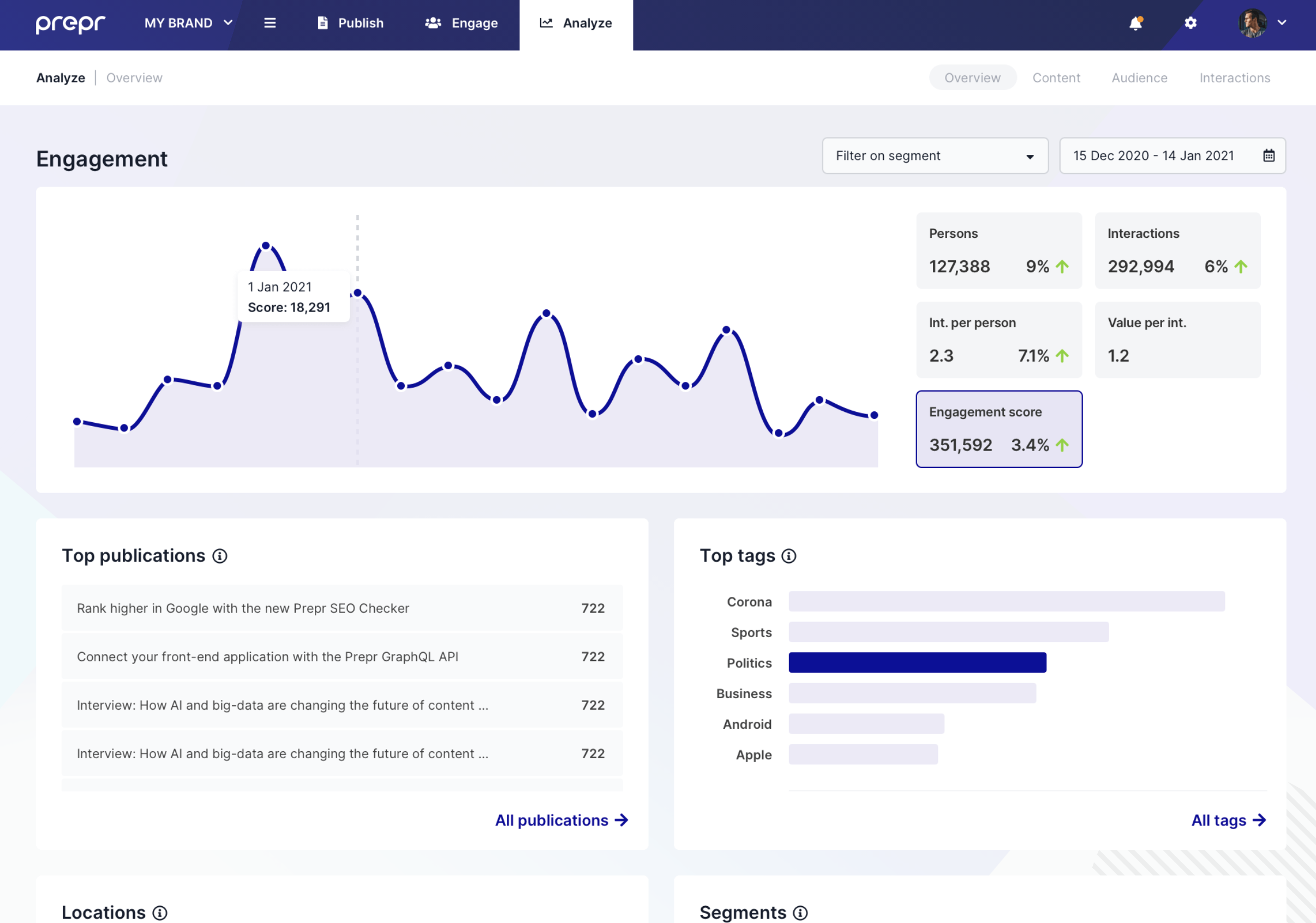Screen dimensions: 1316x923
Task: Select the Value per int. card
Action: coord(1177,339)
